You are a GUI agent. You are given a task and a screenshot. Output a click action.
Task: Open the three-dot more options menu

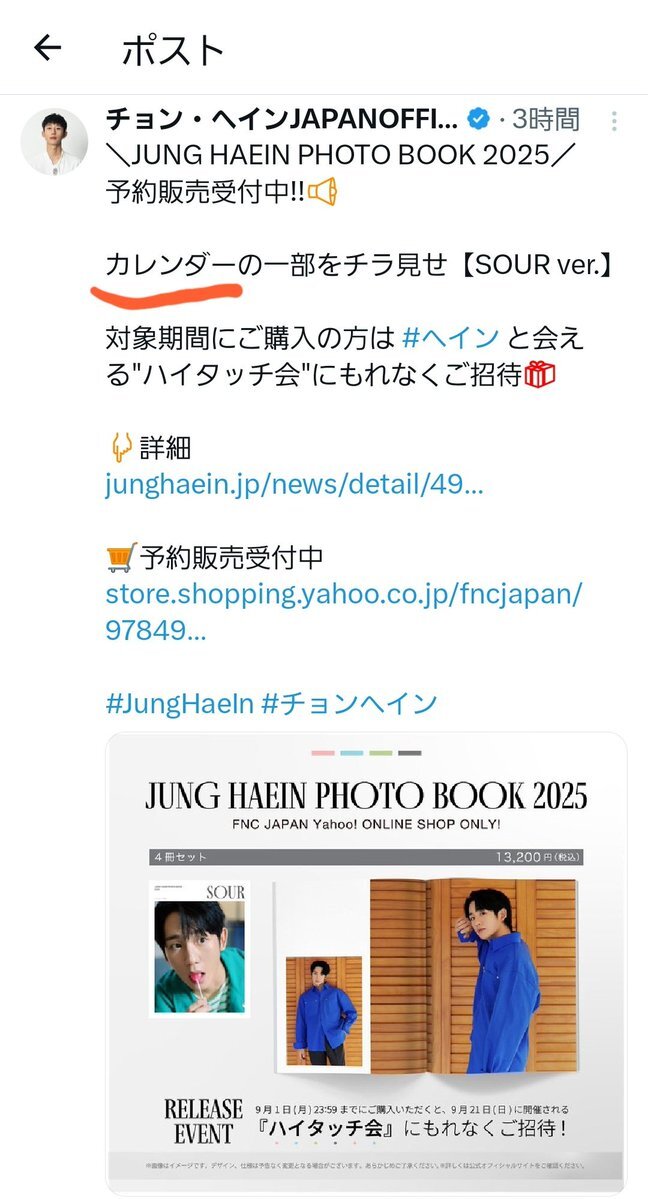click(614, 121)
